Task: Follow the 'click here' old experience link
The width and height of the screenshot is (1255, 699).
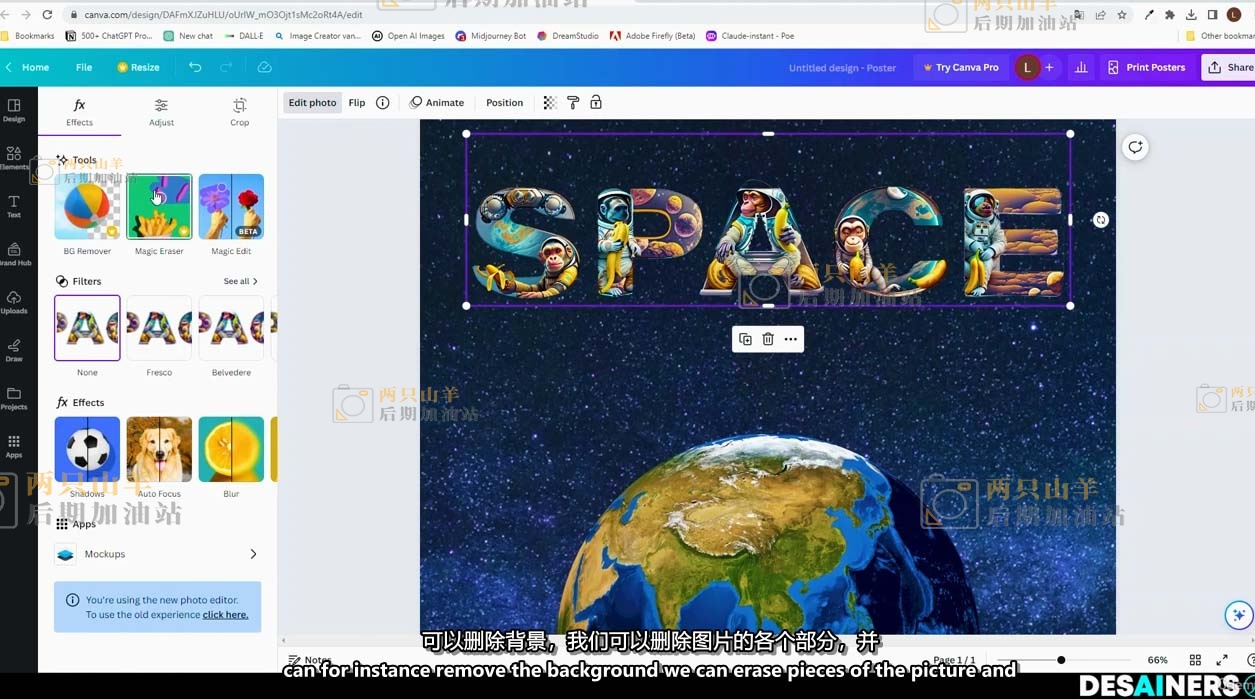Action: (x=225, y=615)
